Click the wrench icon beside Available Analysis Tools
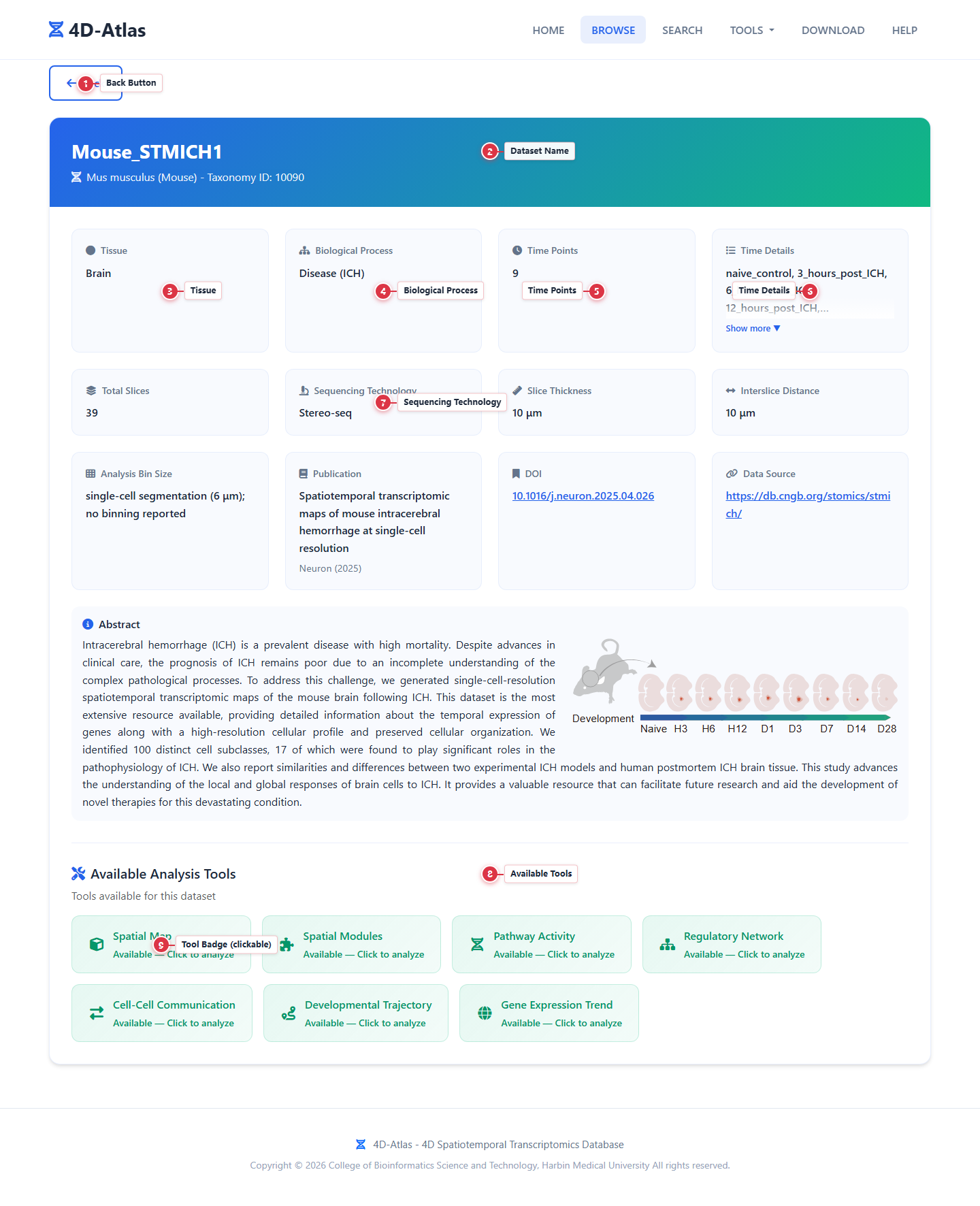980x1206 pixels. (78, 874)
